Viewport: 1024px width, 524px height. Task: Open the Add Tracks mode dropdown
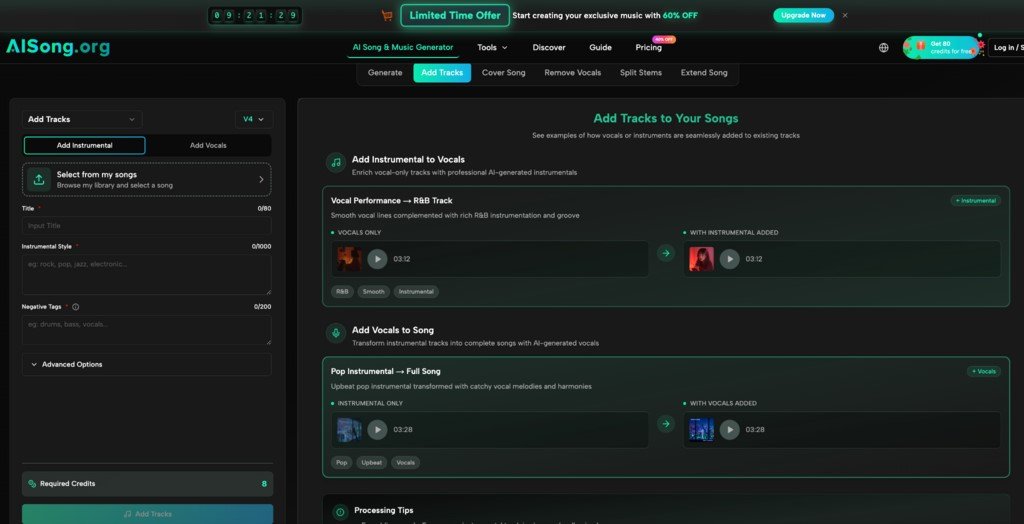(82, 120)
